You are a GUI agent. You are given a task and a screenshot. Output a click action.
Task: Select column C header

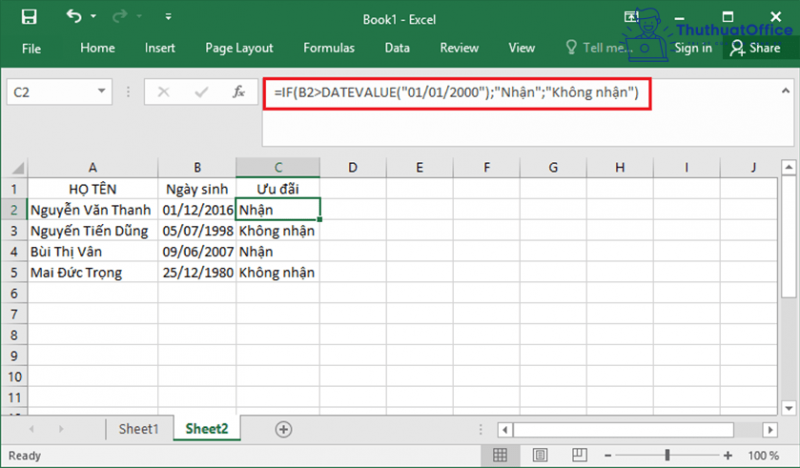(x=278, y=167)
